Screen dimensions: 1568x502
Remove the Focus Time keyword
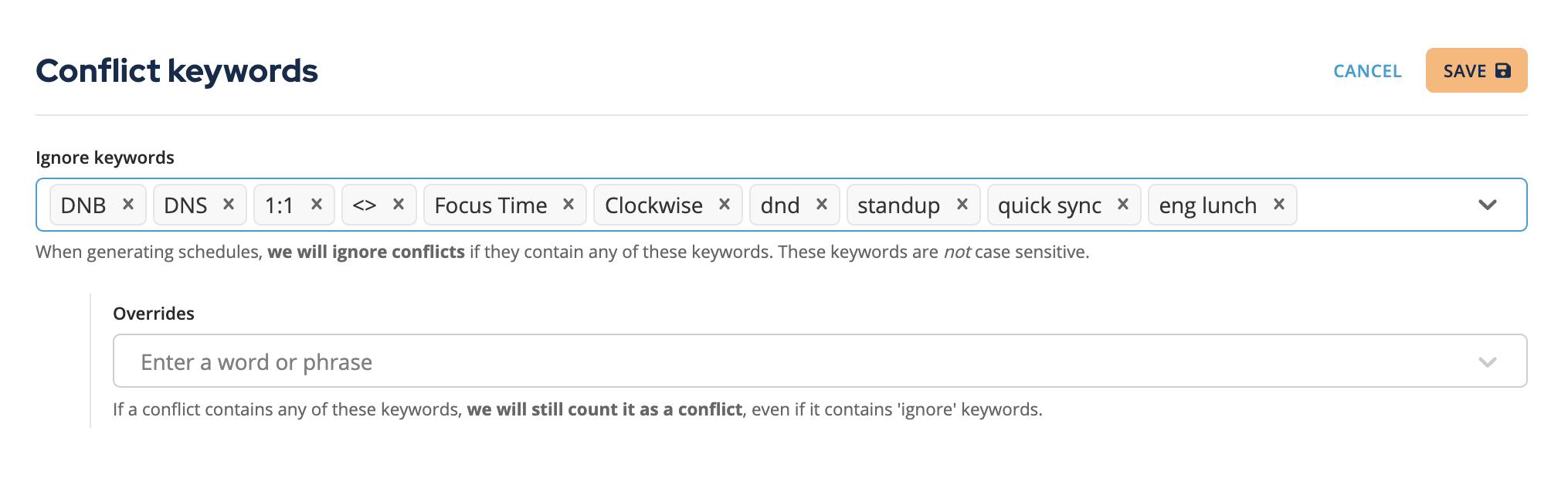point(568,205)
